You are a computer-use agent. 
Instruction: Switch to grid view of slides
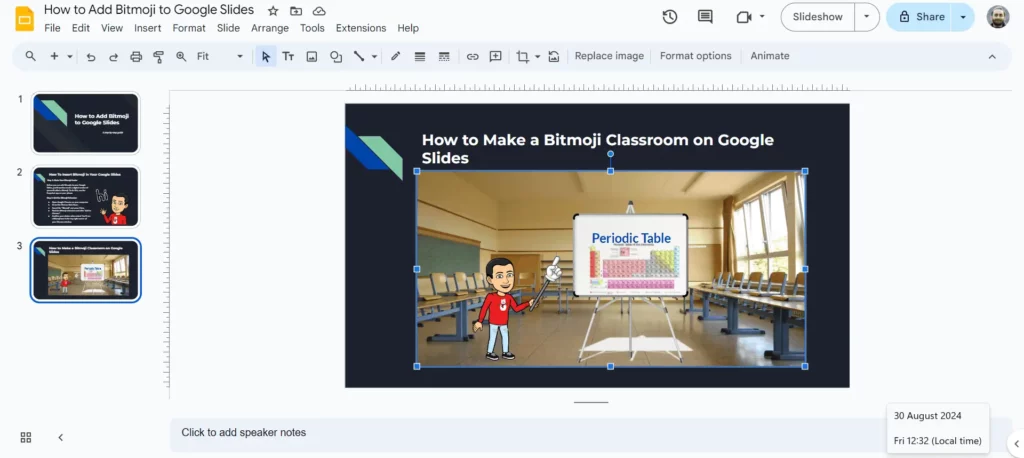[26, 437]
